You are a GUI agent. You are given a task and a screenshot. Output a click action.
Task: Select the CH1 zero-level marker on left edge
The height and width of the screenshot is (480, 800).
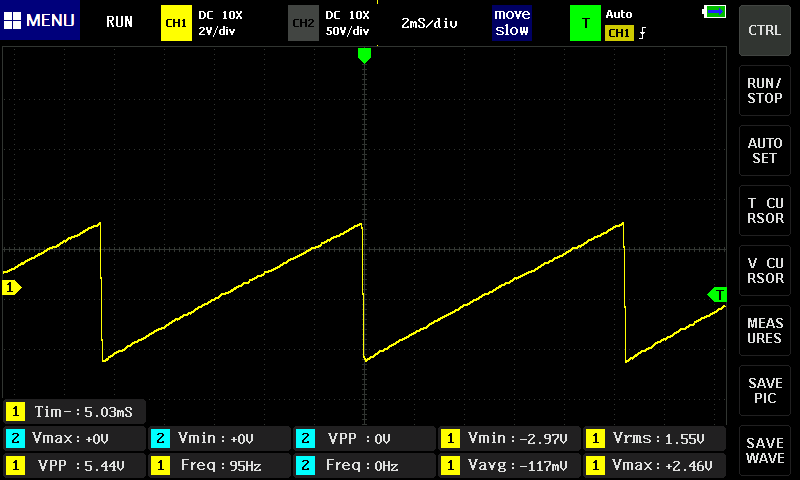[x=11, y=288]
